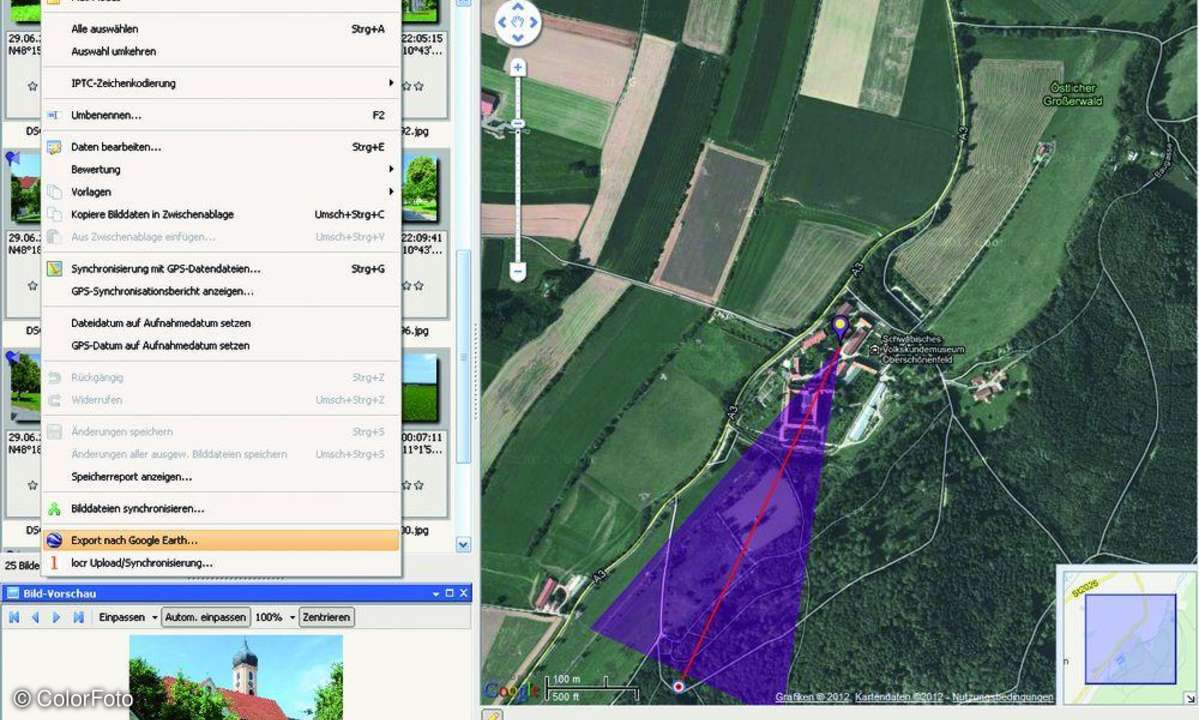Click the Google logo on map

[x=512, y=691]
